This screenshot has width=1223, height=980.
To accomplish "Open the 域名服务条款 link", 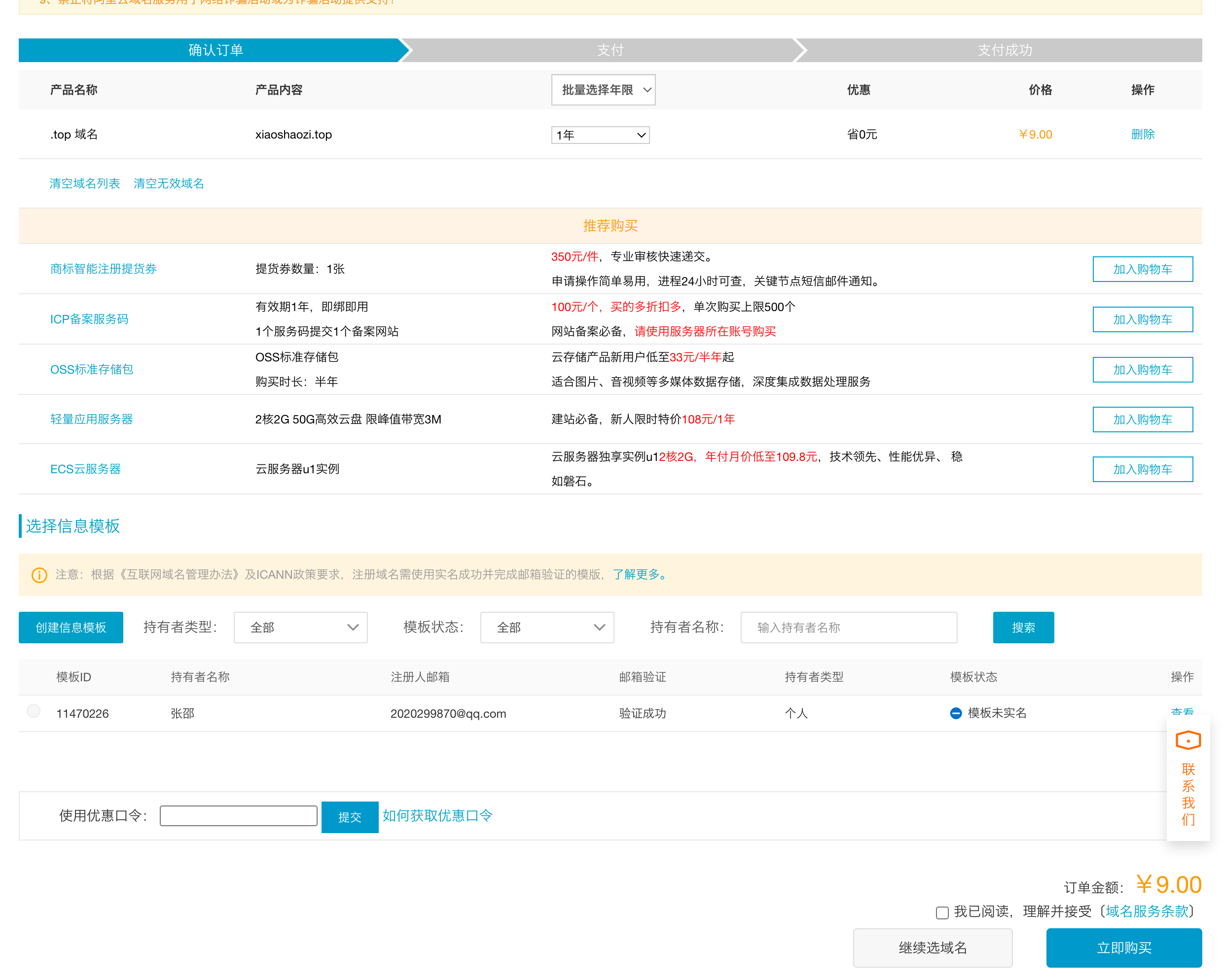I will (1147, 911).
